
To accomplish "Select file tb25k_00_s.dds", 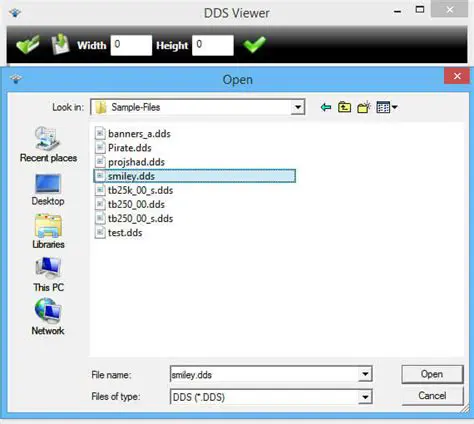I will (140, 190).
